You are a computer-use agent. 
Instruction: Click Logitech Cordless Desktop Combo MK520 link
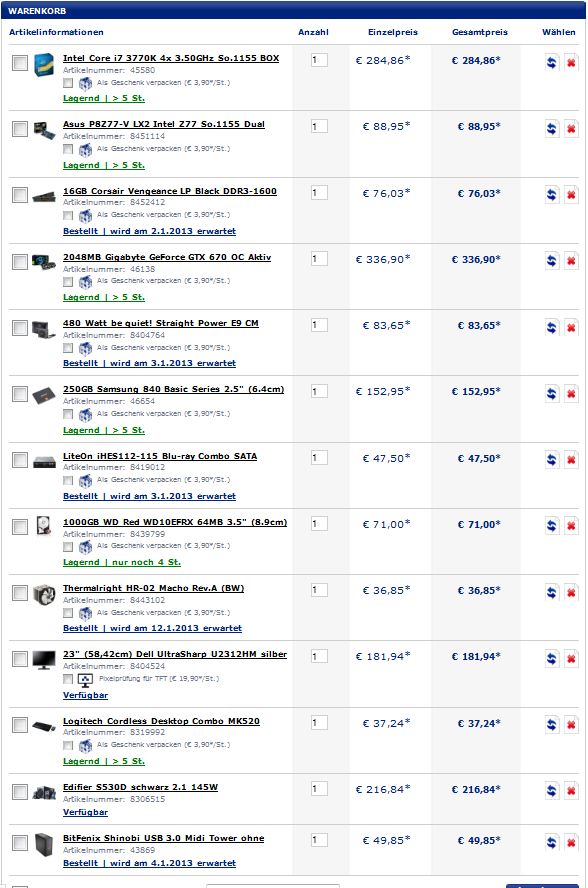[161, 722]
